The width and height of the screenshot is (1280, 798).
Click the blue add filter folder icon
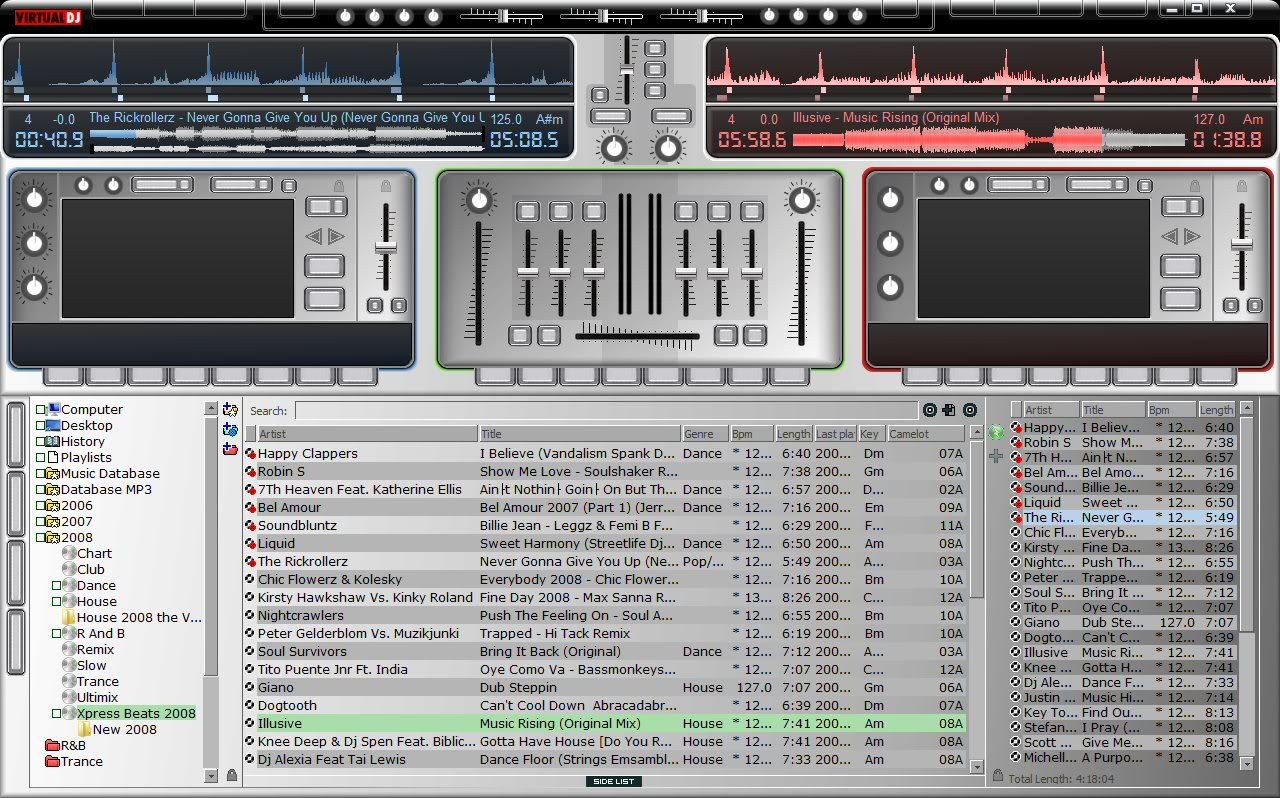[x=231, y=429]
